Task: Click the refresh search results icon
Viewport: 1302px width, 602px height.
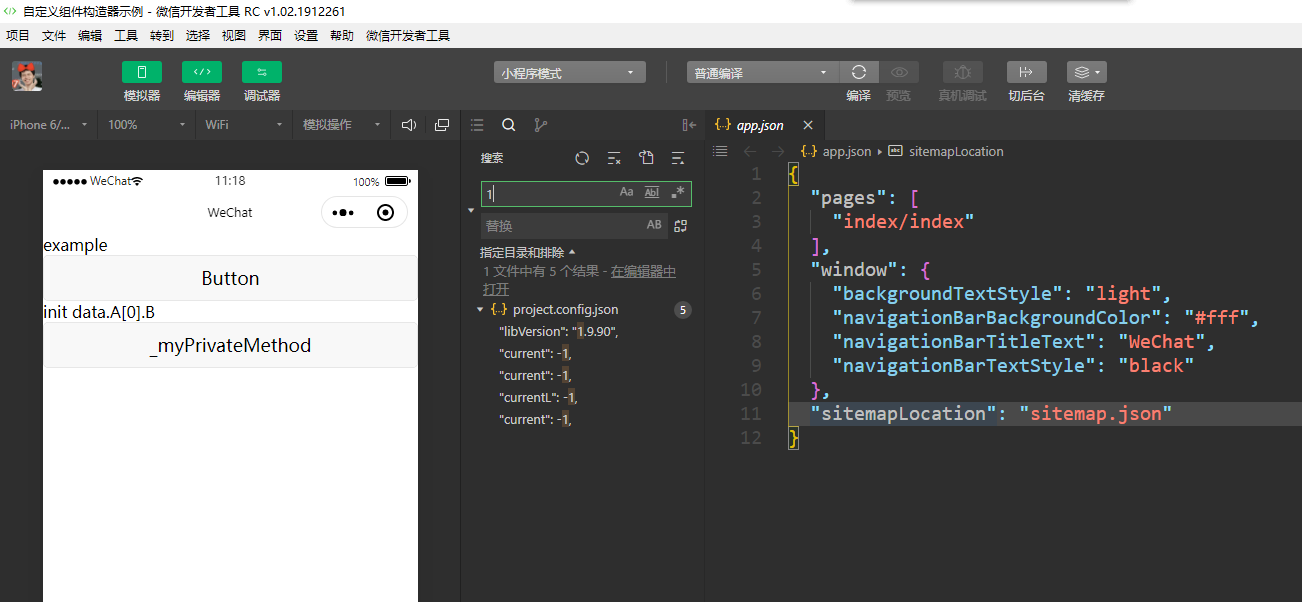Action: pyautogui.click(x=582, y=158)
